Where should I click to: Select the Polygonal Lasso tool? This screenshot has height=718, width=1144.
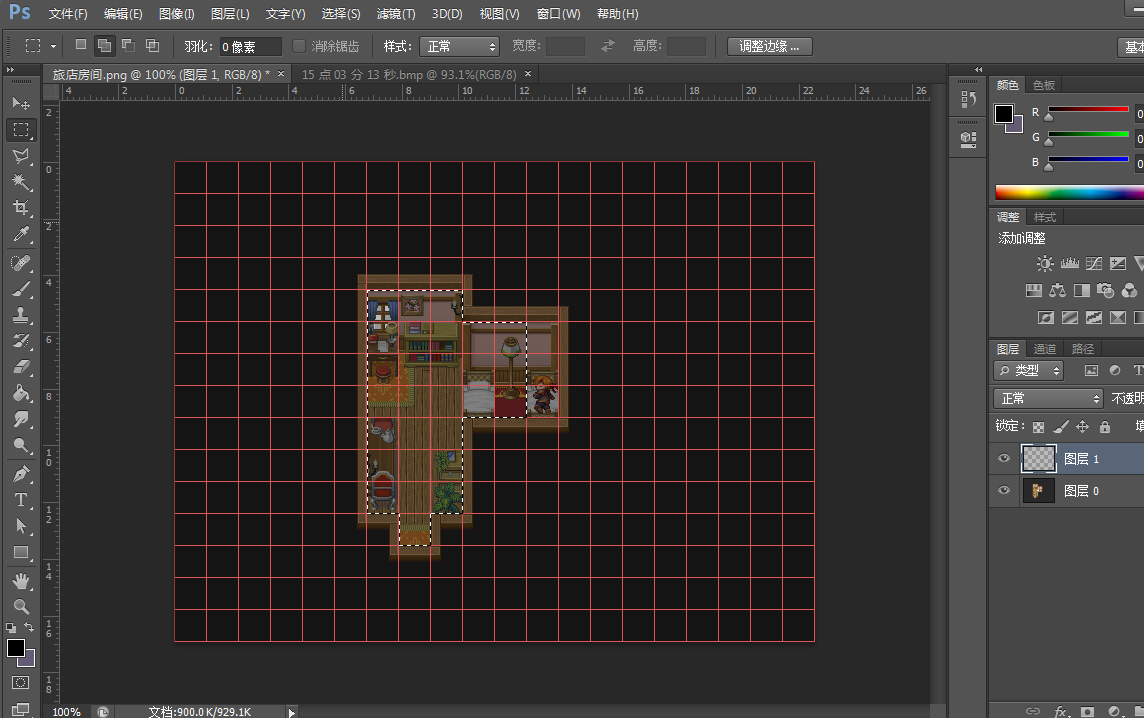pyautogui.click(x=21, y=155)
